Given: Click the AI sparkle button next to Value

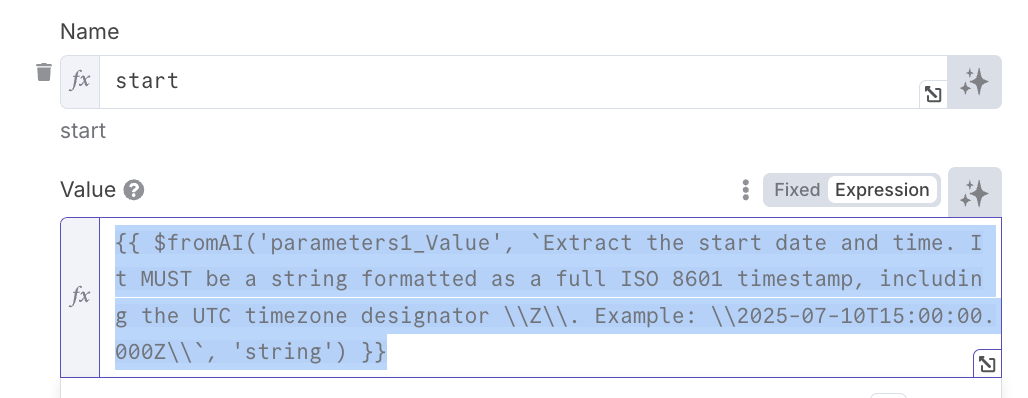Looking at the screenshot, I should pyautogui.click(x=974, y=193).
